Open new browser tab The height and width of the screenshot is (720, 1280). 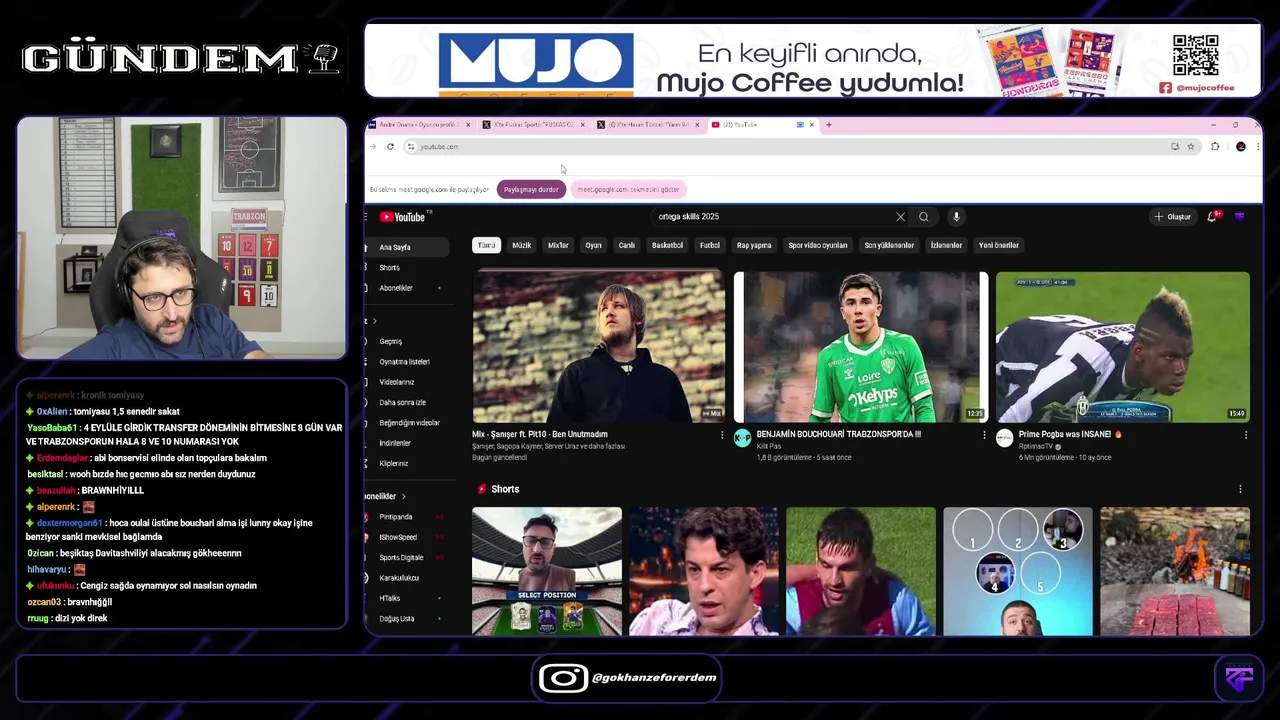point(828,125)
